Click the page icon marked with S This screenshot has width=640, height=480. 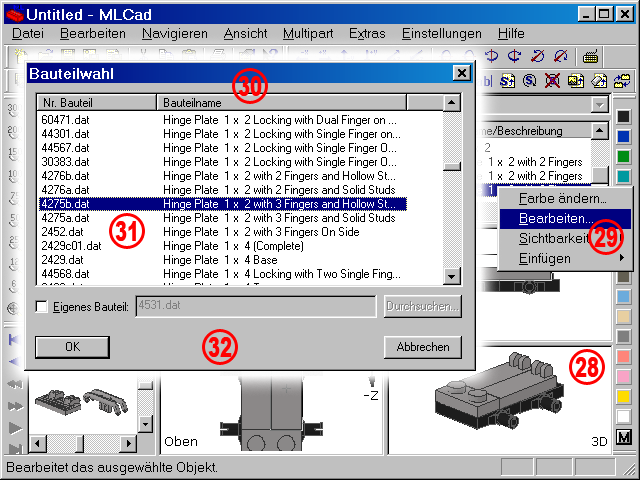(x=507, y=81)
